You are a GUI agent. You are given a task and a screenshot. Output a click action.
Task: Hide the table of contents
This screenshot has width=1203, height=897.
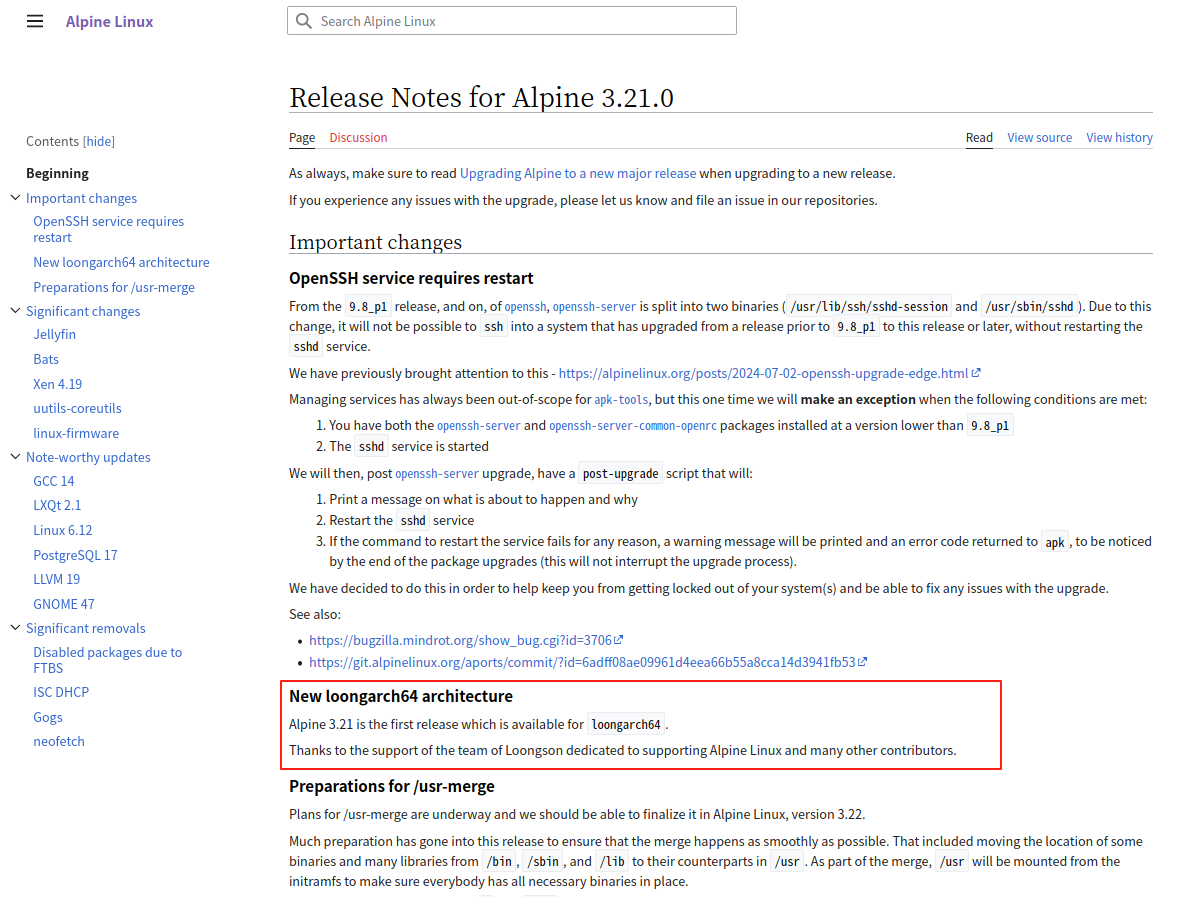[x=99, y=141]
